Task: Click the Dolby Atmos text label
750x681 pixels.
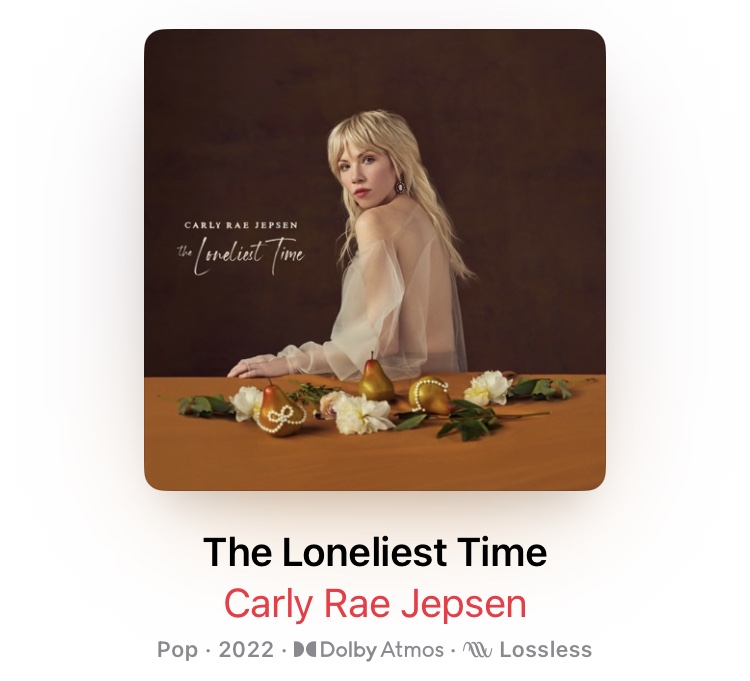Action: (x=382, y=650)
